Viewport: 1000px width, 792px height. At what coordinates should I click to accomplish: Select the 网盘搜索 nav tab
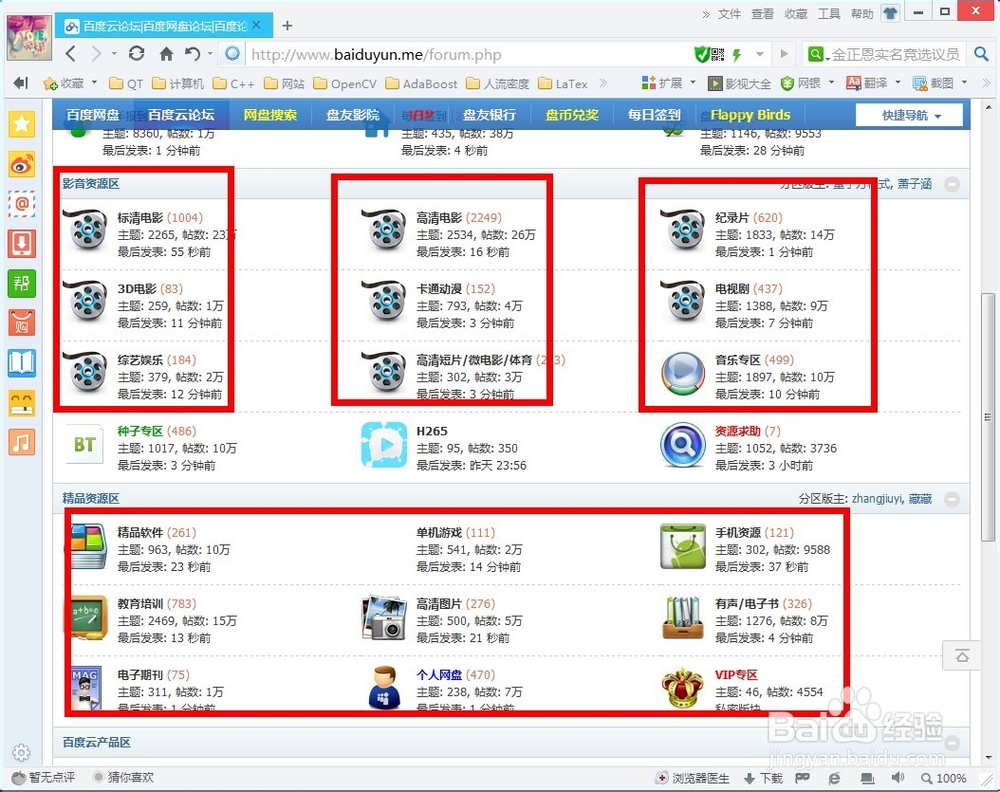tap(270, 115)
